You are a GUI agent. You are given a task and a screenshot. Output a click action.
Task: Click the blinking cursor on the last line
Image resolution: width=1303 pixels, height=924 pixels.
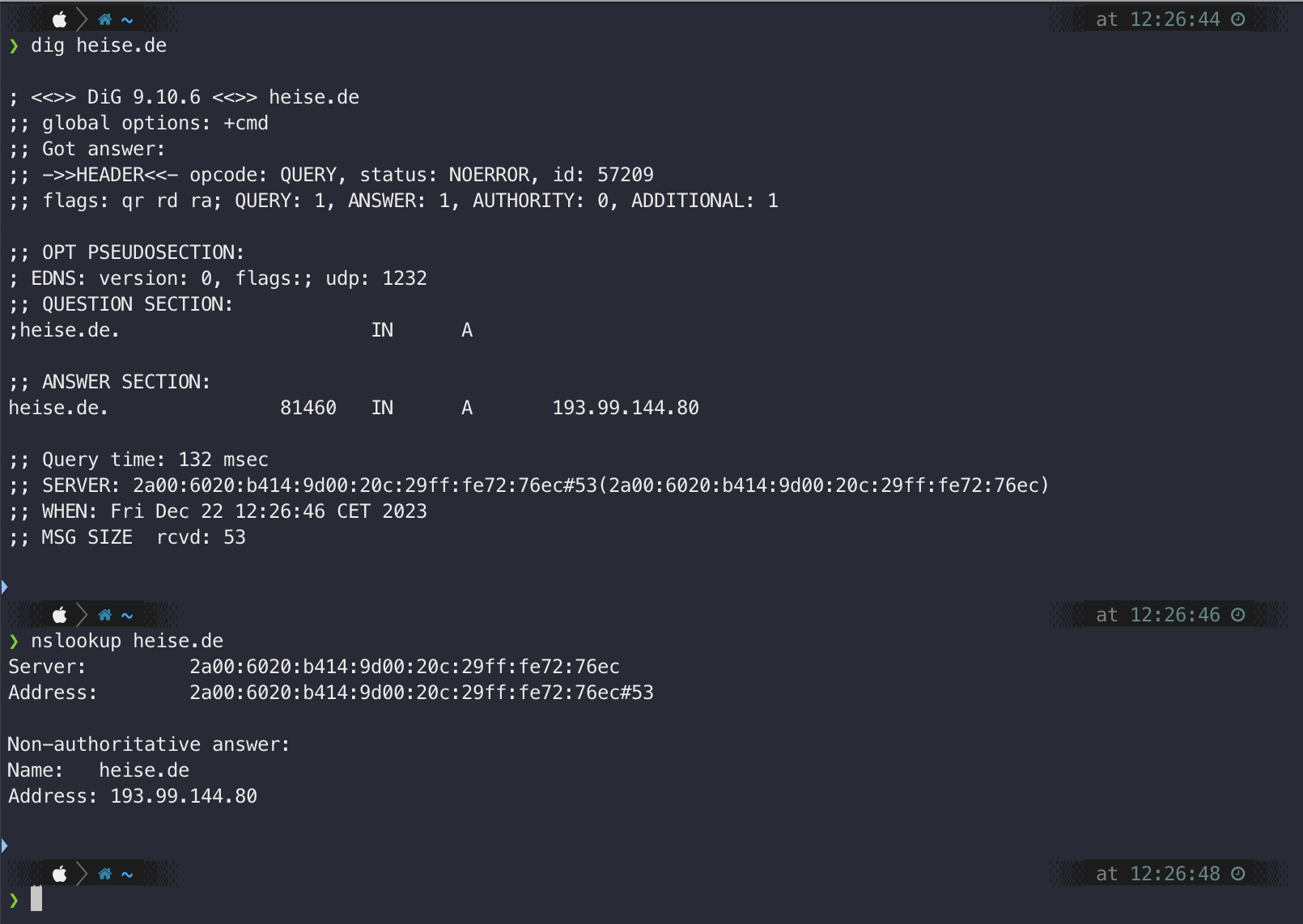[36, 899]
